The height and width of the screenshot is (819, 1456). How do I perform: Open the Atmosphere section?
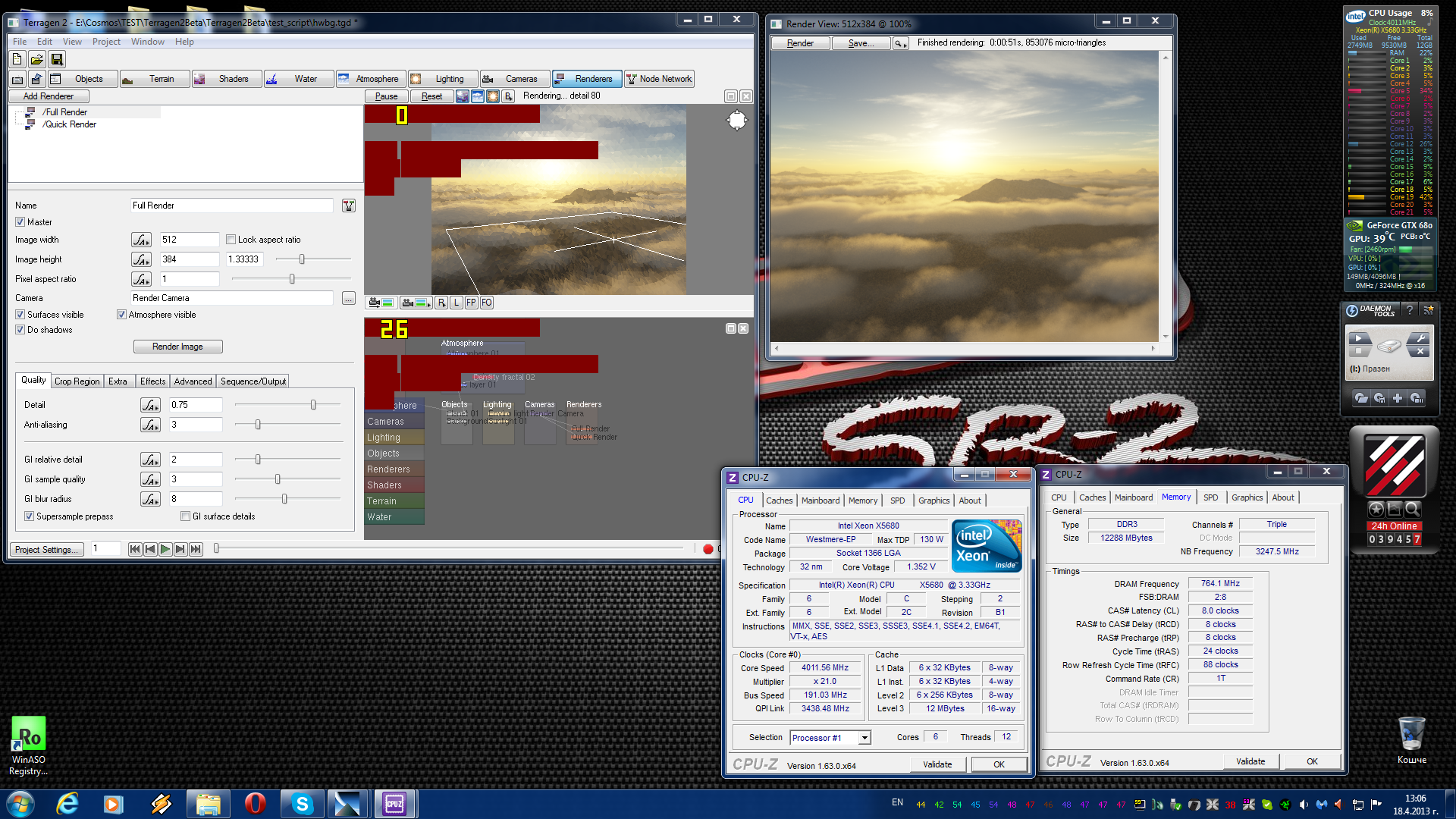coord(371,79)
